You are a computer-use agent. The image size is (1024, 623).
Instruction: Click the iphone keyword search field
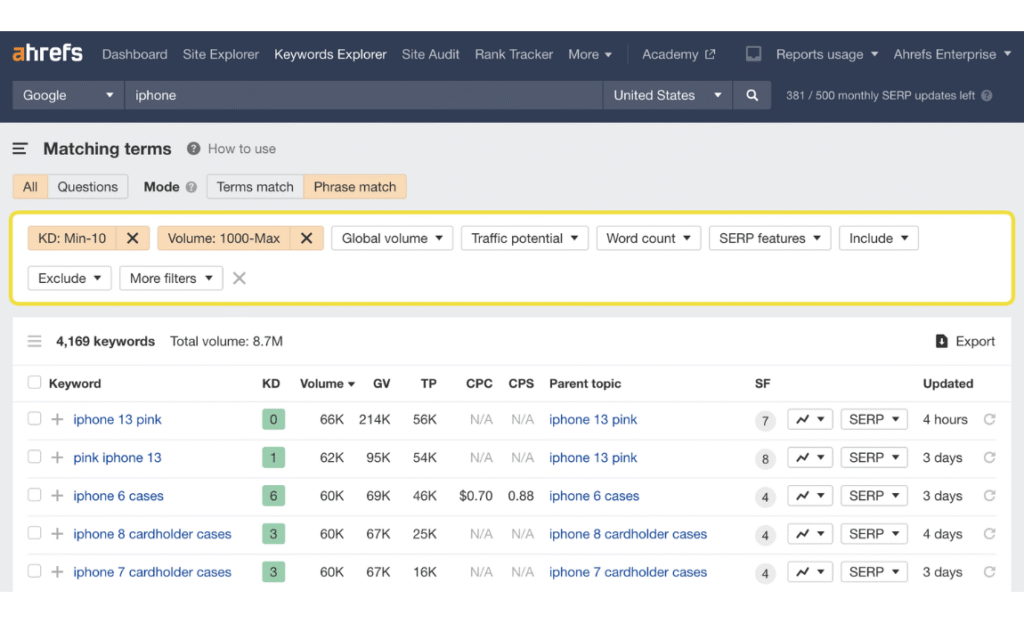pos(363,95)
